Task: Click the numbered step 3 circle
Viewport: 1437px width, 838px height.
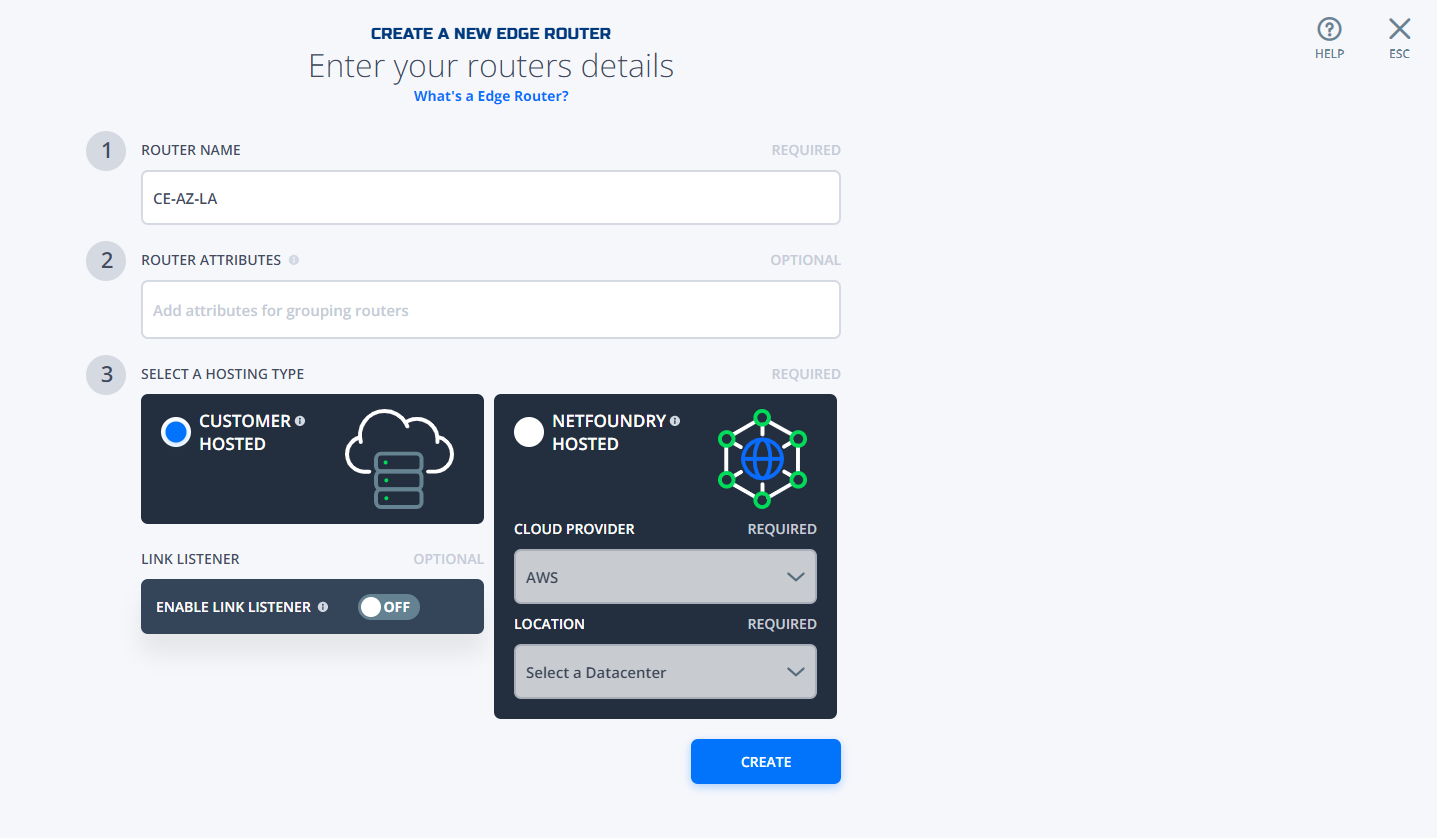Action: 105,374
